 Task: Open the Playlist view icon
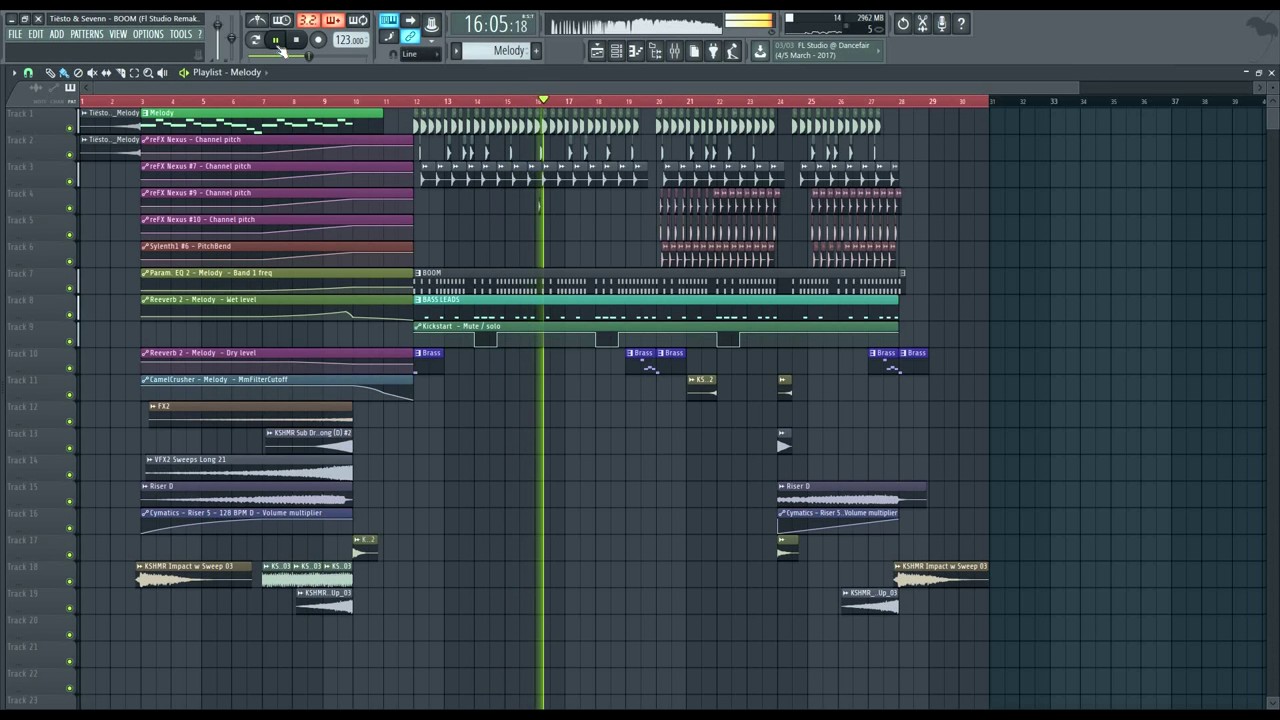point(597,51)
